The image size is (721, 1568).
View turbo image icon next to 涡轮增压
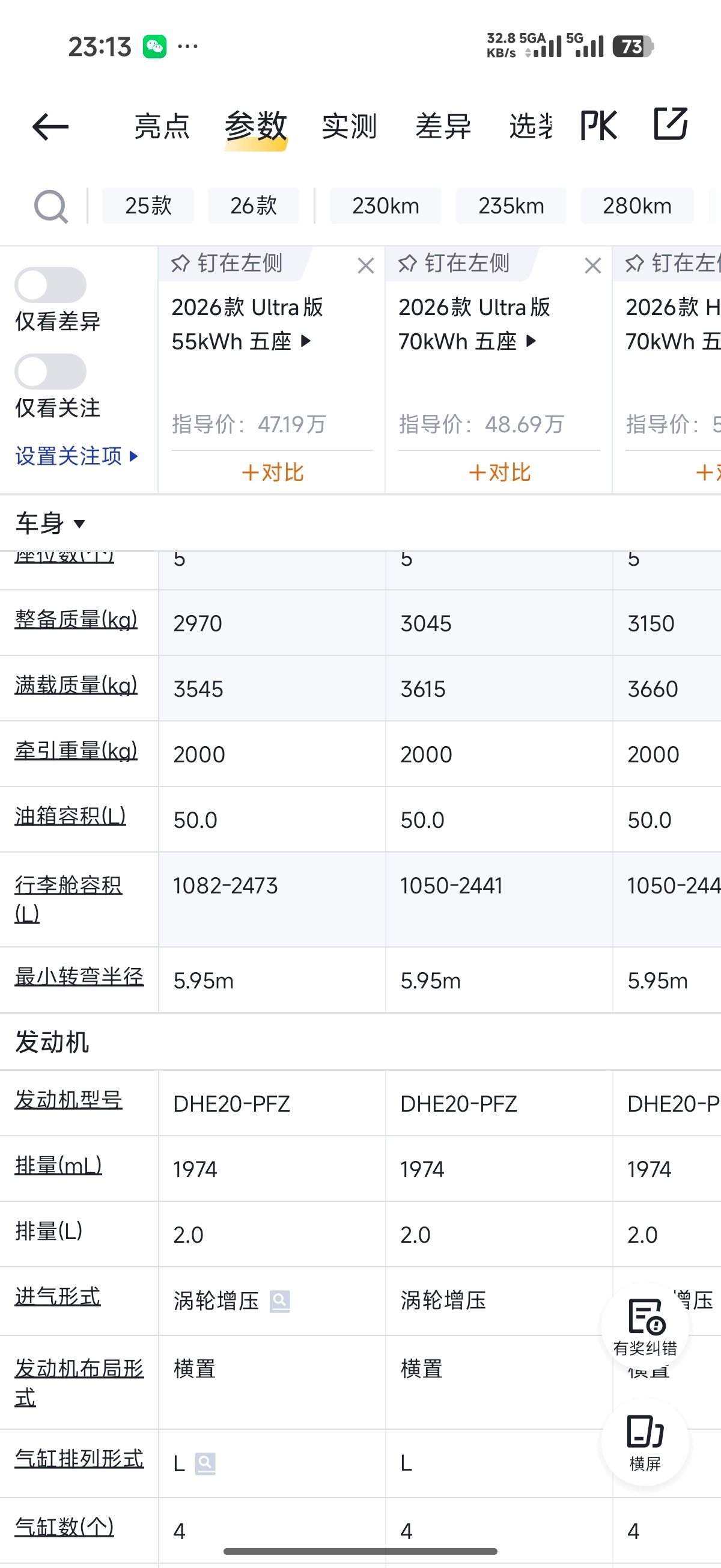280,1302
